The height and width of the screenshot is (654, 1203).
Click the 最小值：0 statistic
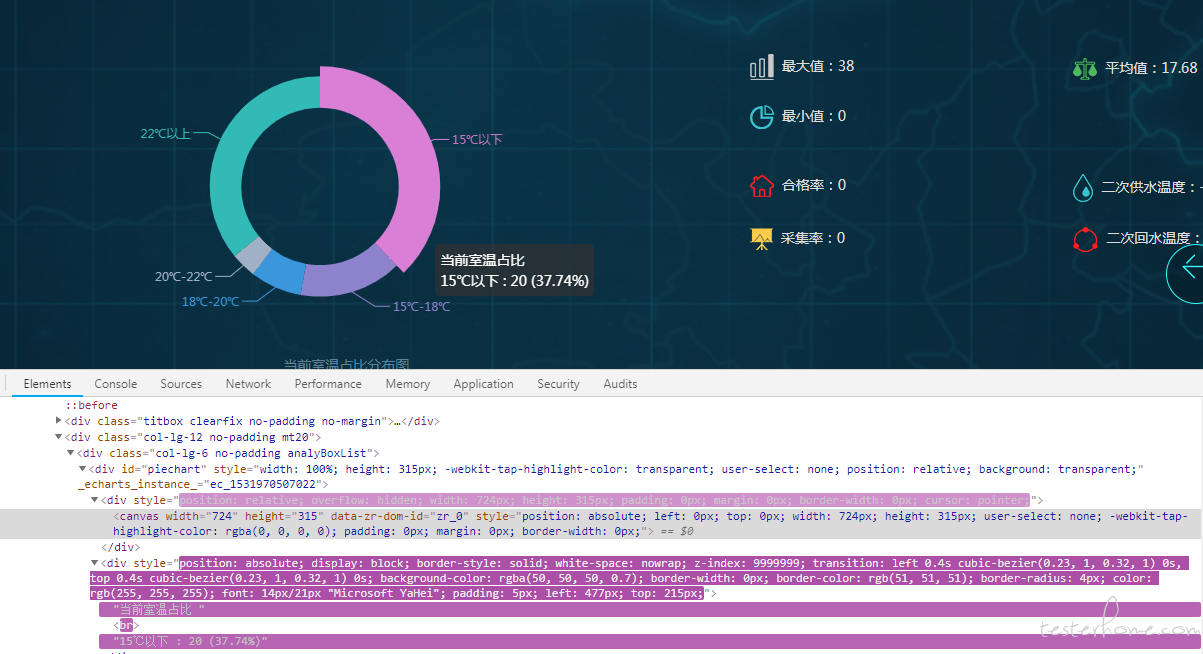click(814, 116)
